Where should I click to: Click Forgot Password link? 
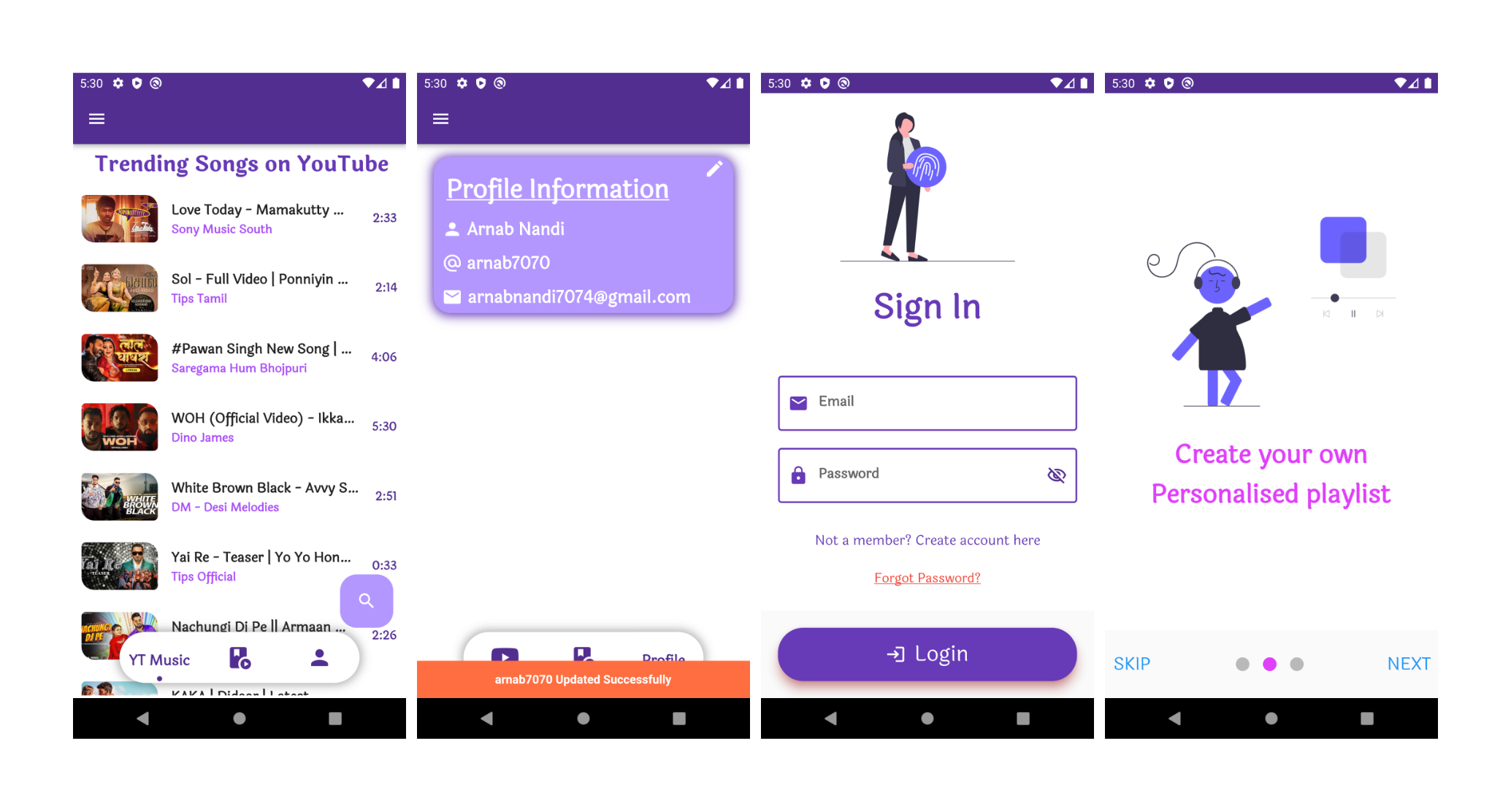coord(927,576)
